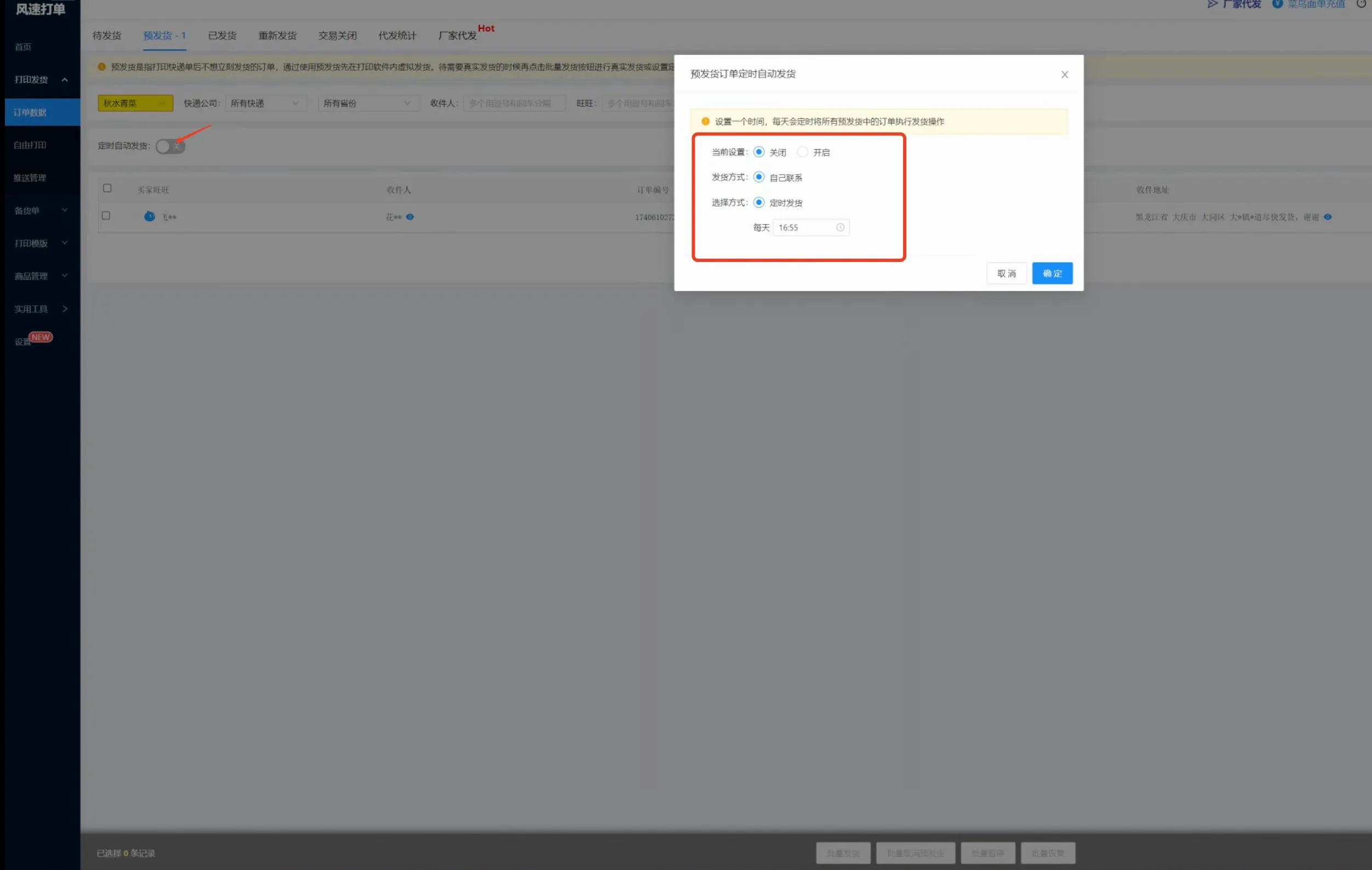Select the 关闭 radio option
Viewport: 1372px width, 870px height.
point(758,152)
